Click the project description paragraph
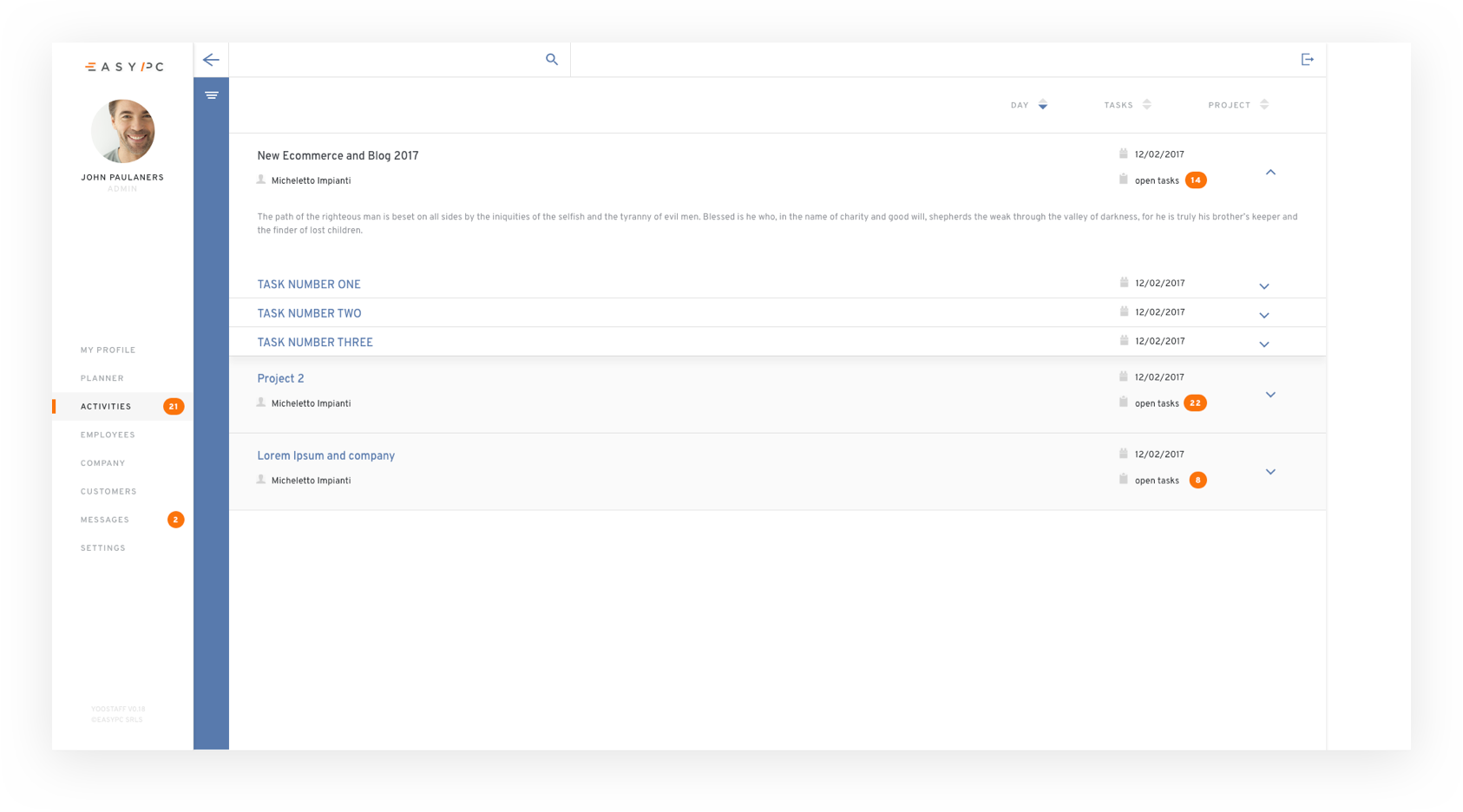 tap(777, 224)
